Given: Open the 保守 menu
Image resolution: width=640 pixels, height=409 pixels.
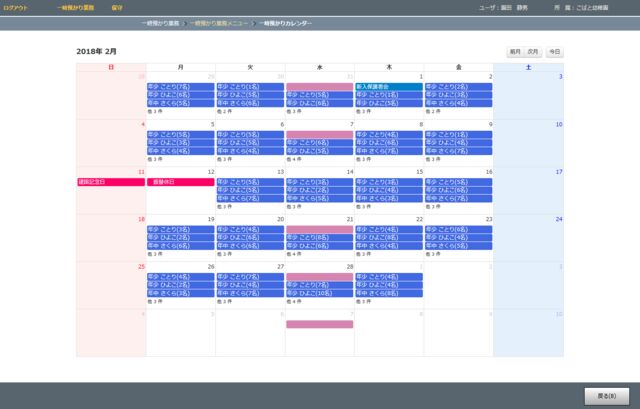Looking at the screenshot, I should tap(117, 8).
